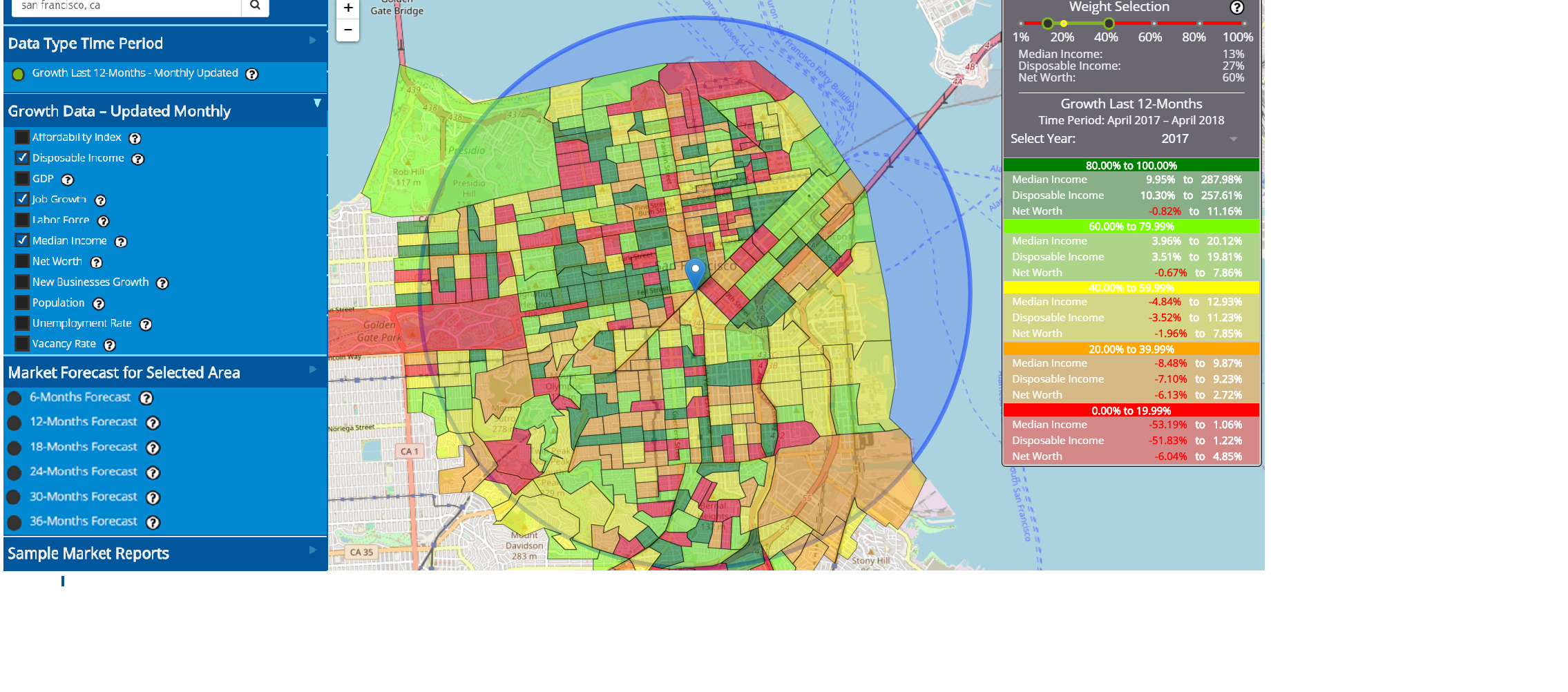The width and height of the screenshot is (1568, 692).
Task: Expand the Sample Market Reports section
Action: [165, 553]
